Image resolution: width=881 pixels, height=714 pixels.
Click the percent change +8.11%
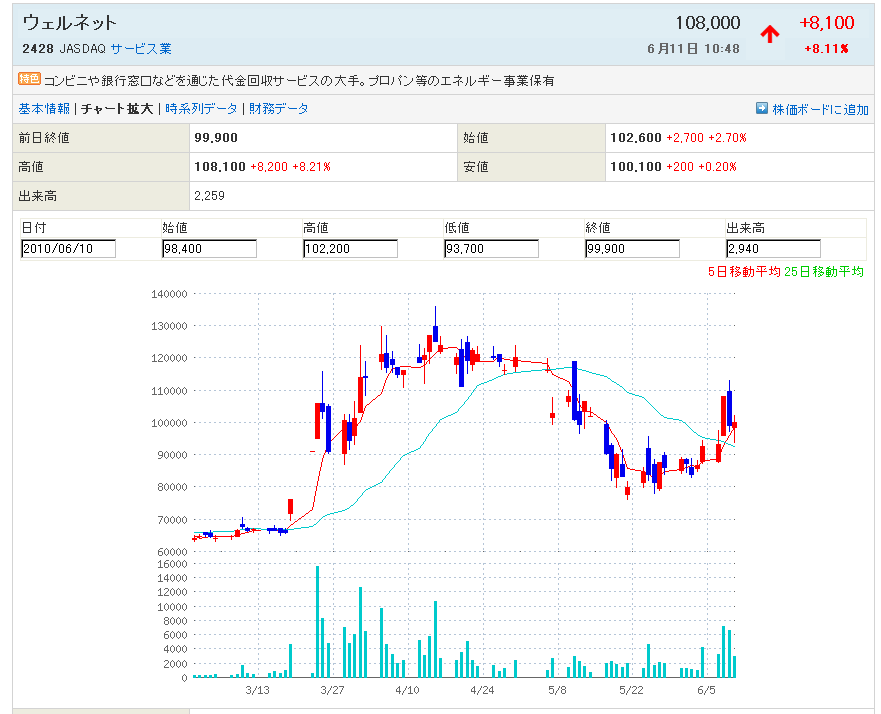(826, 49)
